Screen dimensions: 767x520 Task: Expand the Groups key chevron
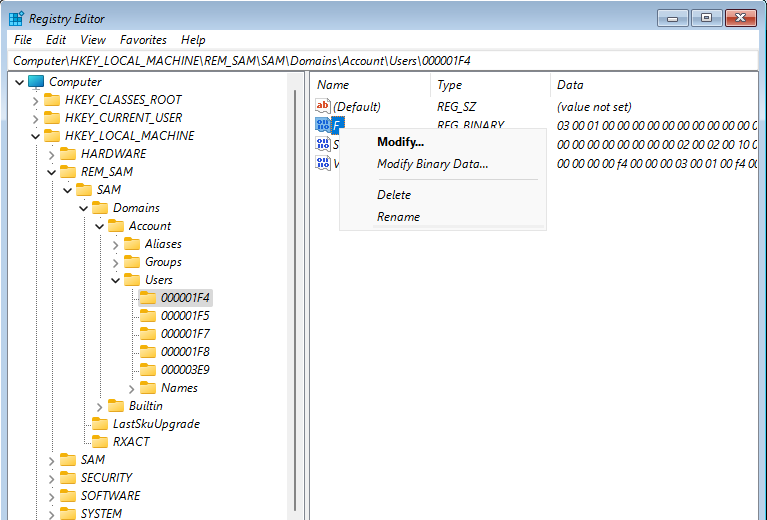tap(115, 263)
